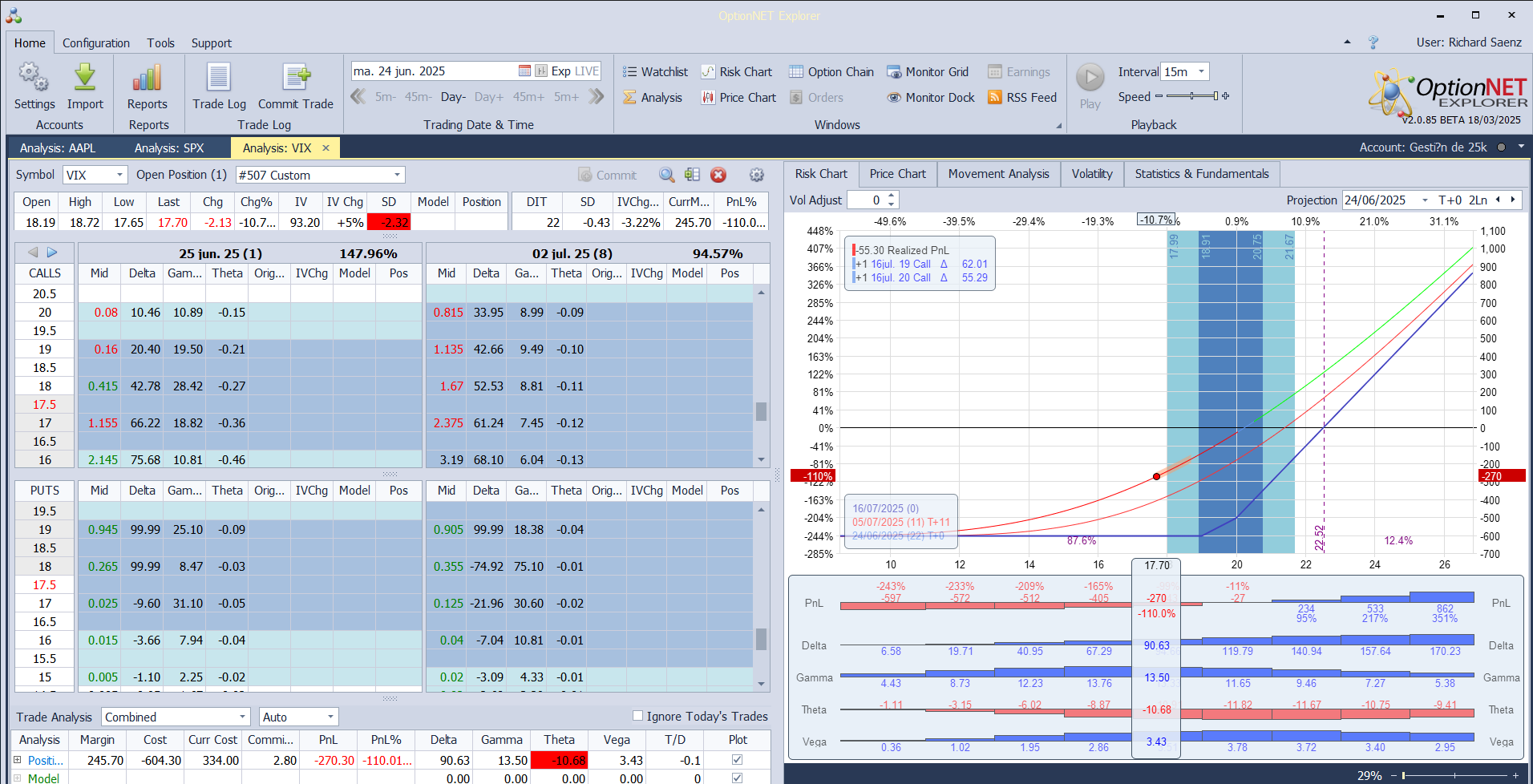Open the Option Chain window
The height and width of the screenshot is (784, 1533).
pyautogui.click(x=831, y=72)
